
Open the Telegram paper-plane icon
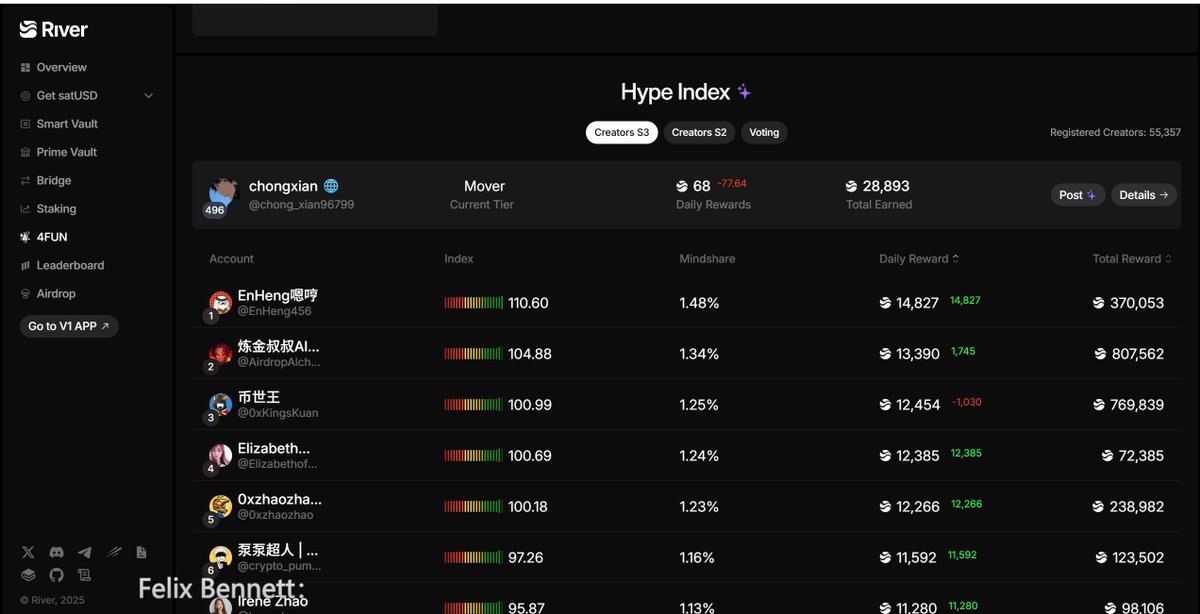85,552
